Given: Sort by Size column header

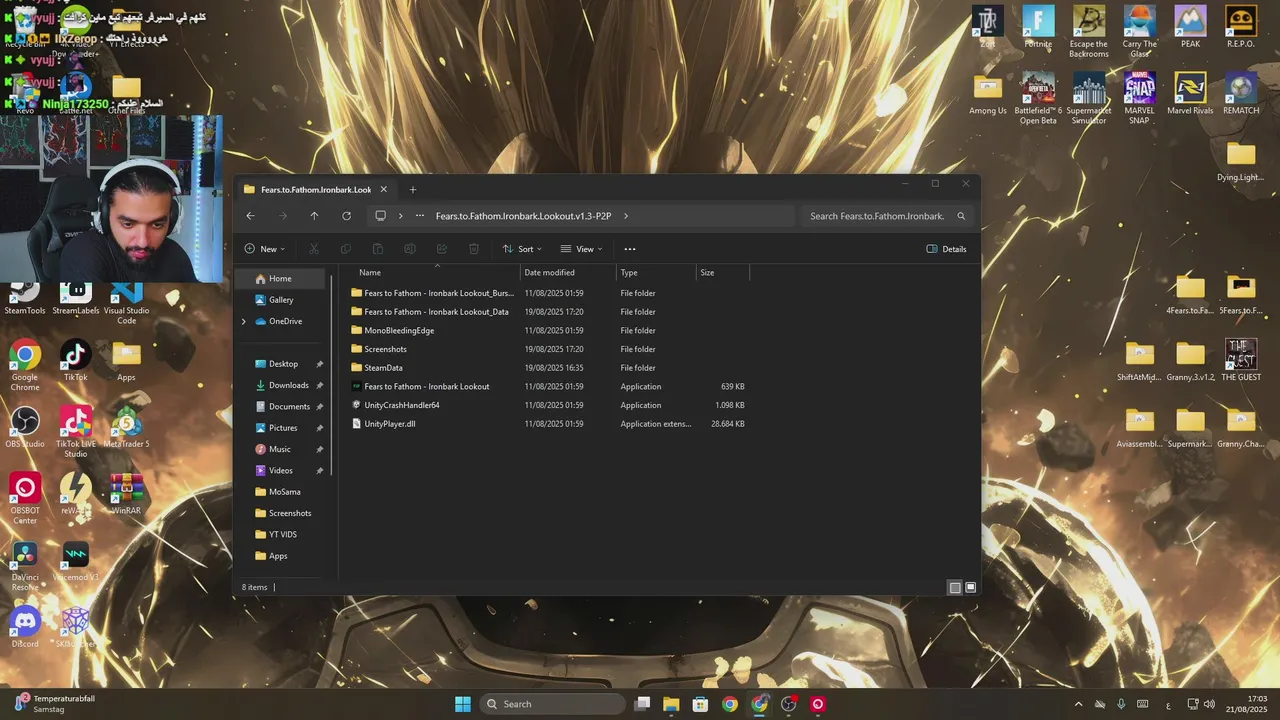Looking at the screenshot, I should (x=722, y=273).
